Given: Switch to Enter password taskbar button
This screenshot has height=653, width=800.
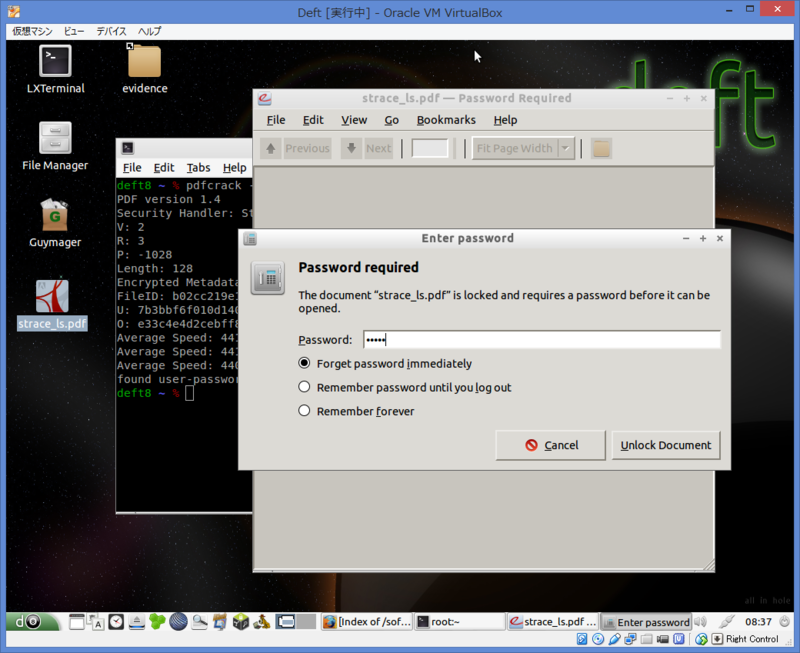Looking at the screenshot, I should point(645,622).
